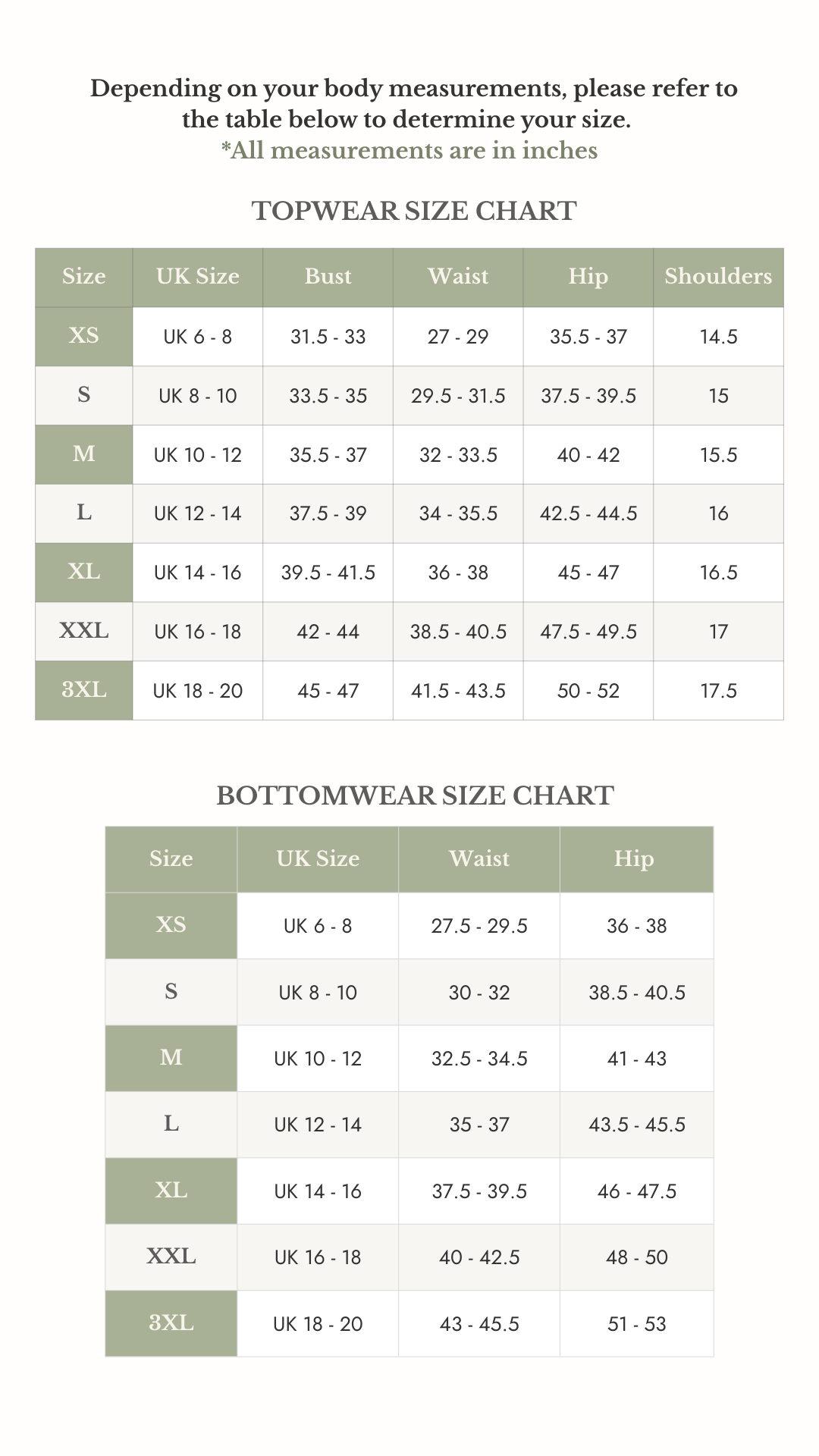The width and height of the screenshot is (819, 1456).
Task: Click the TOPWEAR SIZE CHART heading
Action: 414,211
